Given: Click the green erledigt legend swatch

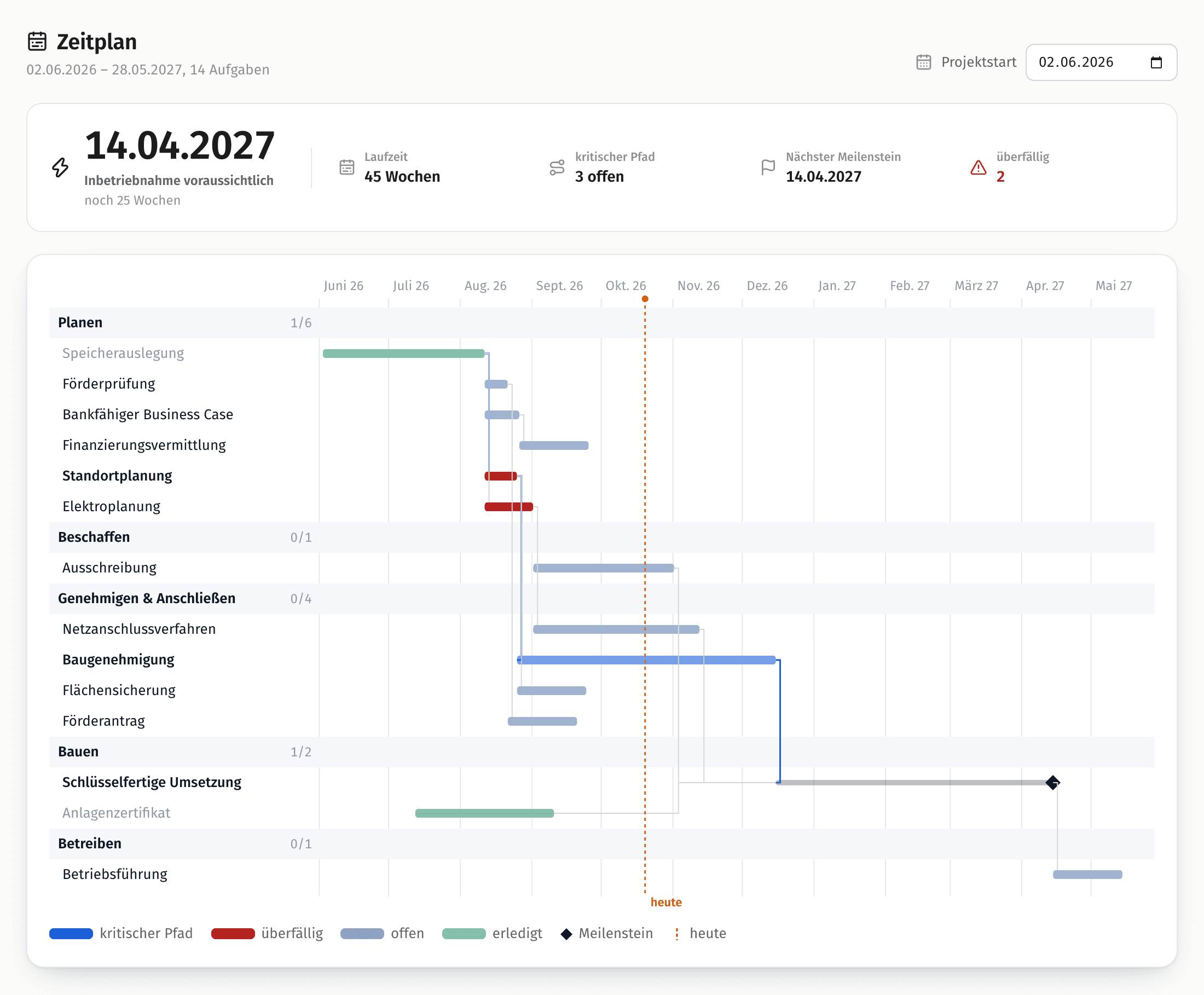Looking at the screenshot, I should coord(464,934).
